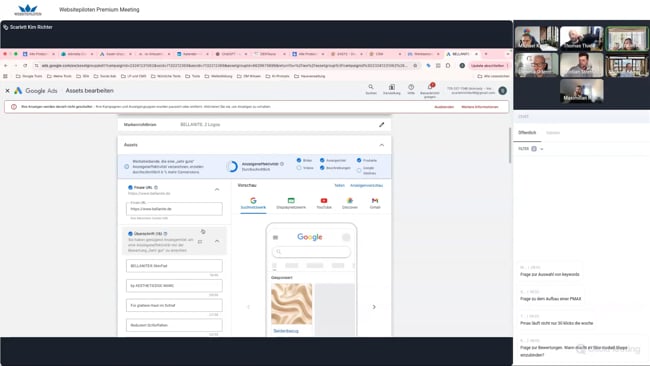Open a new browser tab with plus
The height and width of the screenshot is (366, 650).
point(486,54)
